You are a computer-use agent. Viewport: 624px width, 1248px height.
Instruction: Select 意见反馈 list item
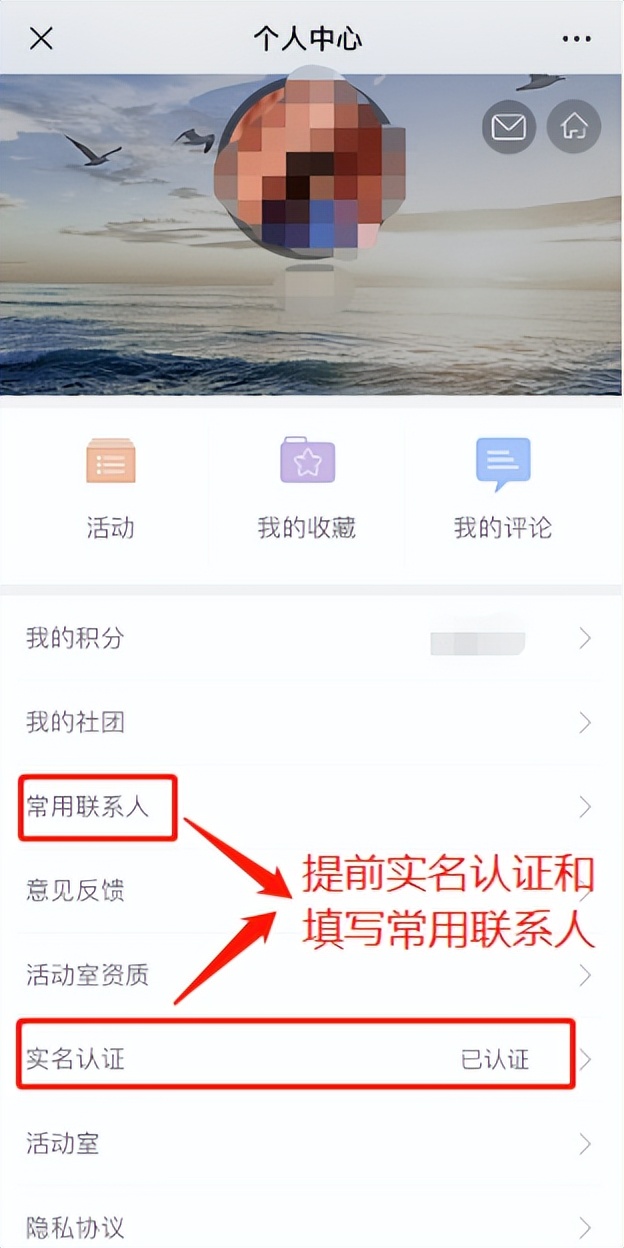pos(312,891)
